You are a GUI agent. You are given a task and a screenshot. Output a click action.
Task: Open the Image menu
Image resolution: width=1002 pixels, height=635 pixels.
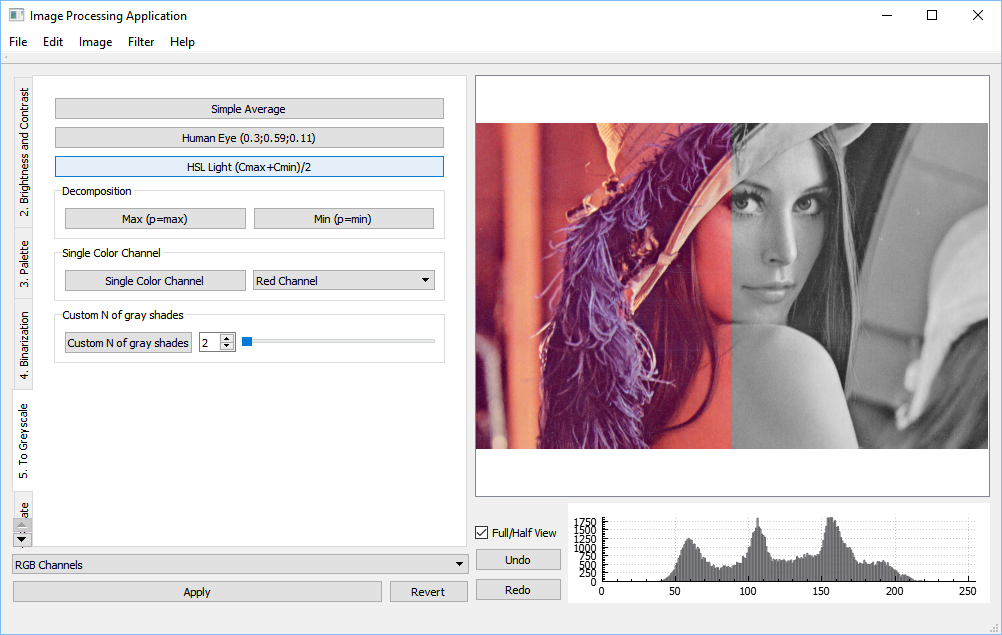pyautogui.click(x=95, y=42)
